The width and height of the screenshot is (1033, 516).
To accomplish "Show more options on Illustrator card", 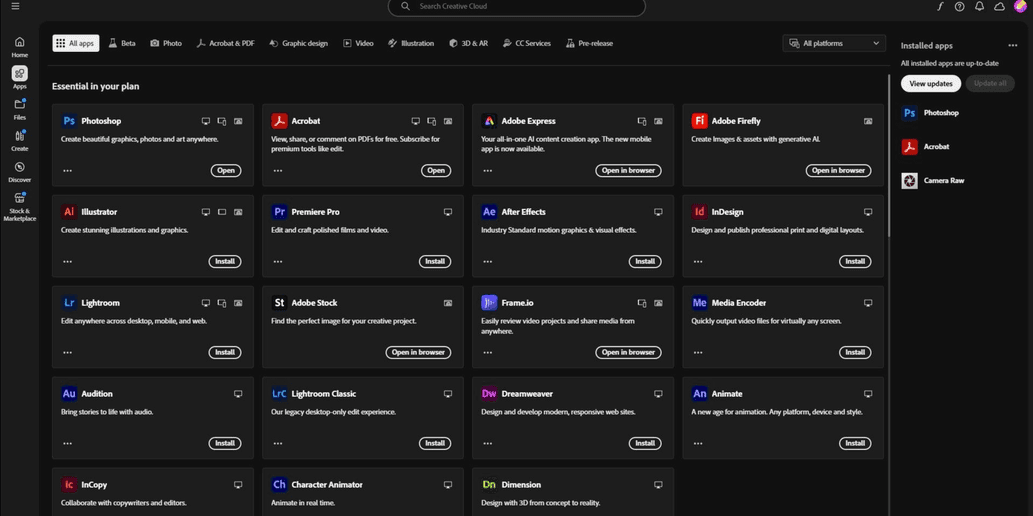I will tap(68, 262).
